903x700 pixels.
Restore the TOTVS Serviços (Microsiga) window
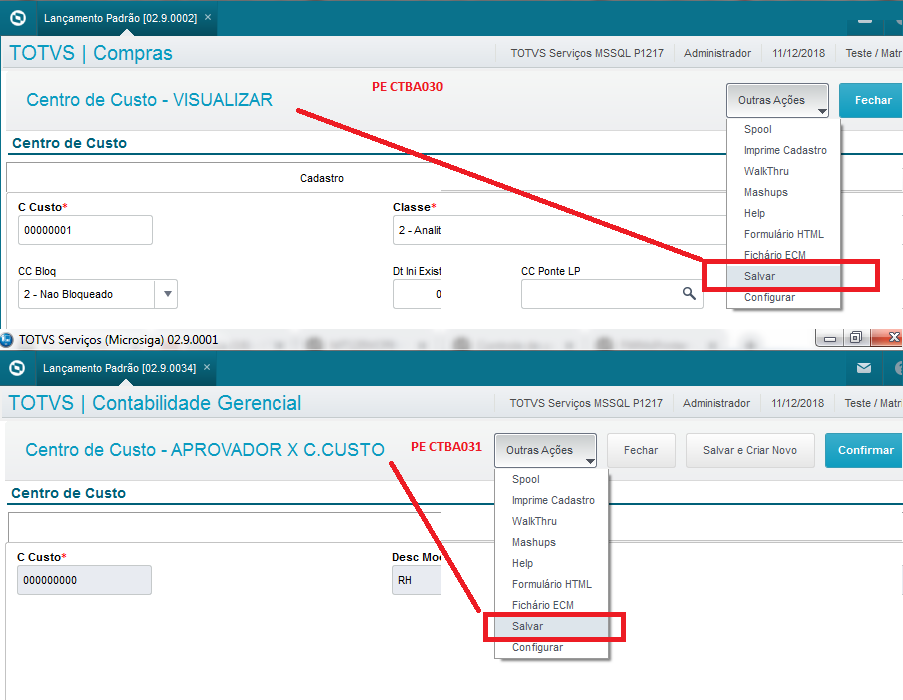pos(856,338)
